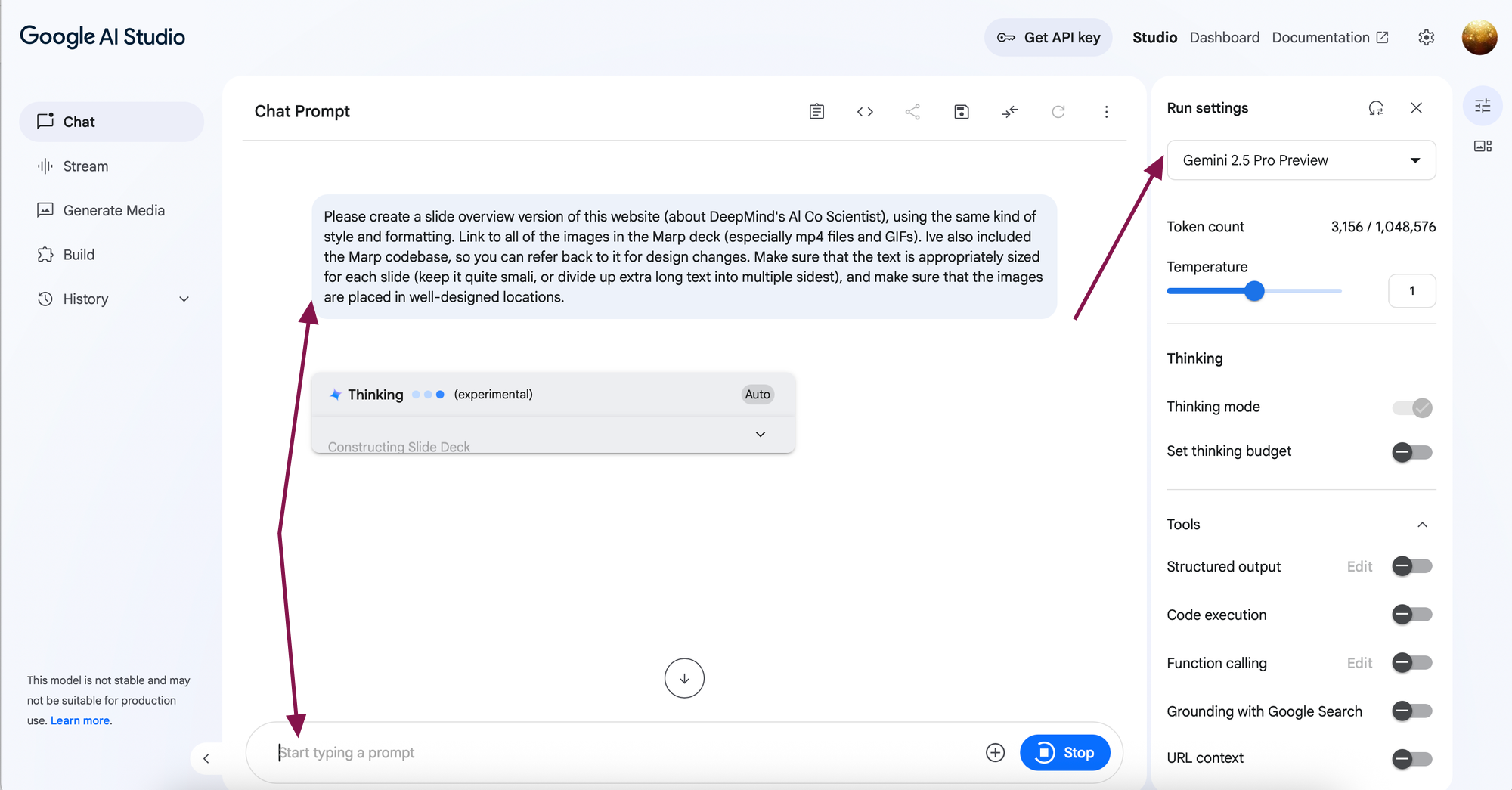Open the Gemini 2.5 Pro Preview model dropdown

click(x=1301, y=160)
